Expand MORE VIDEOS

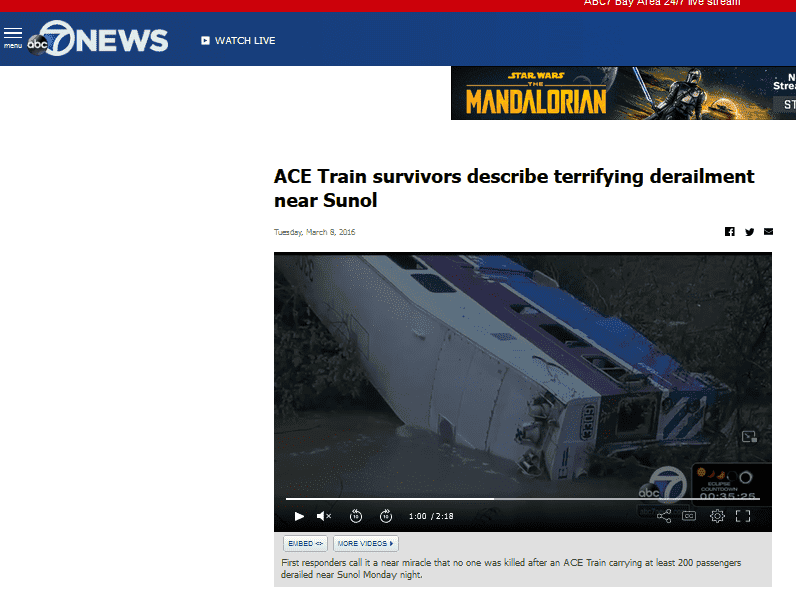(366, 543)
